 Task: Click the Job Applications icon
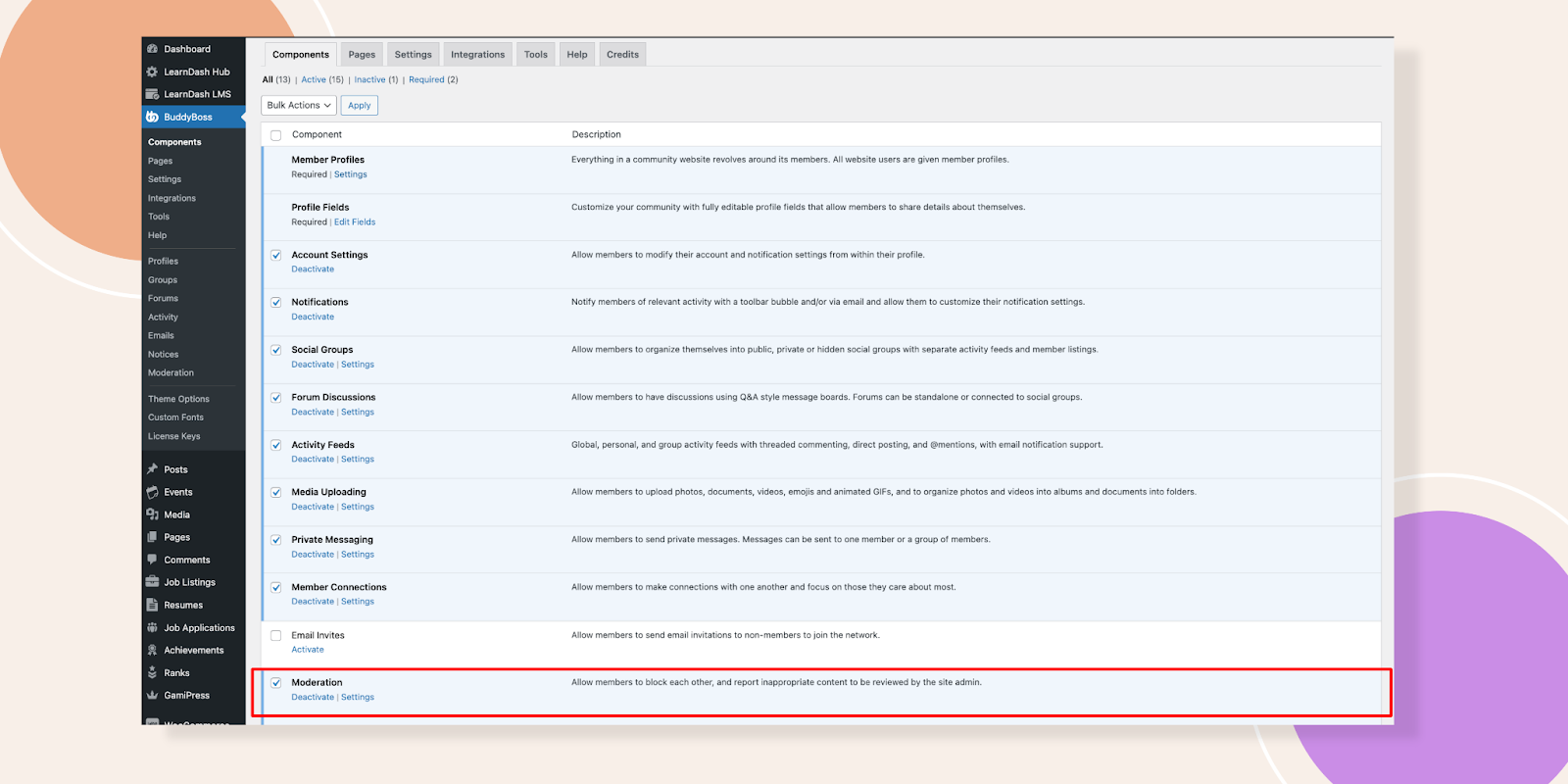(x=152, y=627)
